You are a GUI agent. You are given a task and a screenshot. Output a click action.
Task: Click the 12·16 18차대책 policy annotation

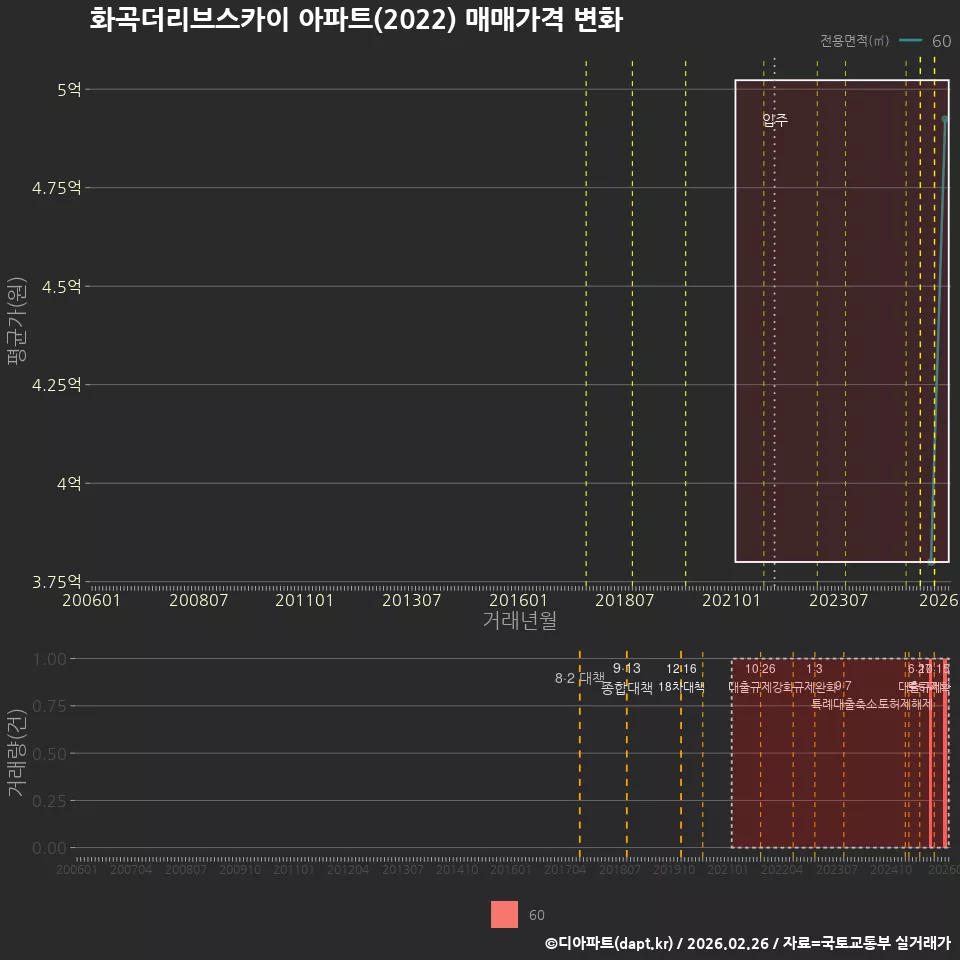[681, 678]
